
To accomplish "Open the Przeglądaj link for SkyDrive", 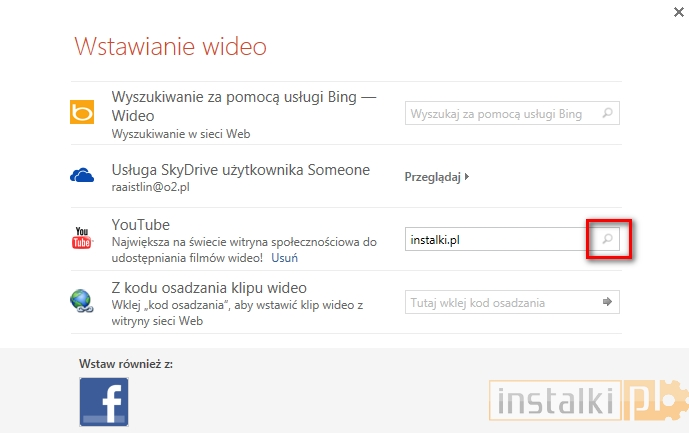I will [432, 177].
